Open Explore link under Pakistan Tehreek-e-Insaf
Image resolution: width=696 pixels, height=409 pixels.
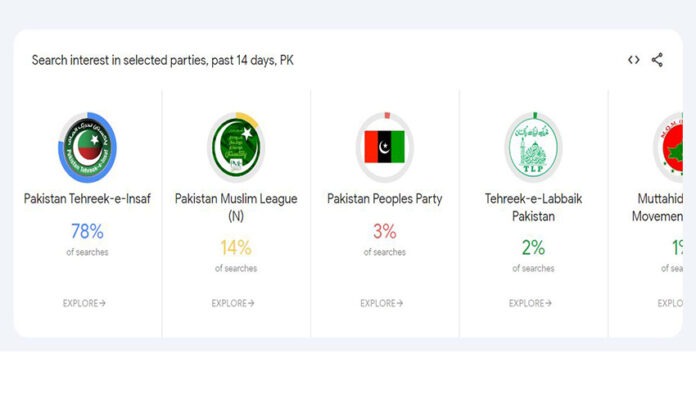point(85,303)
